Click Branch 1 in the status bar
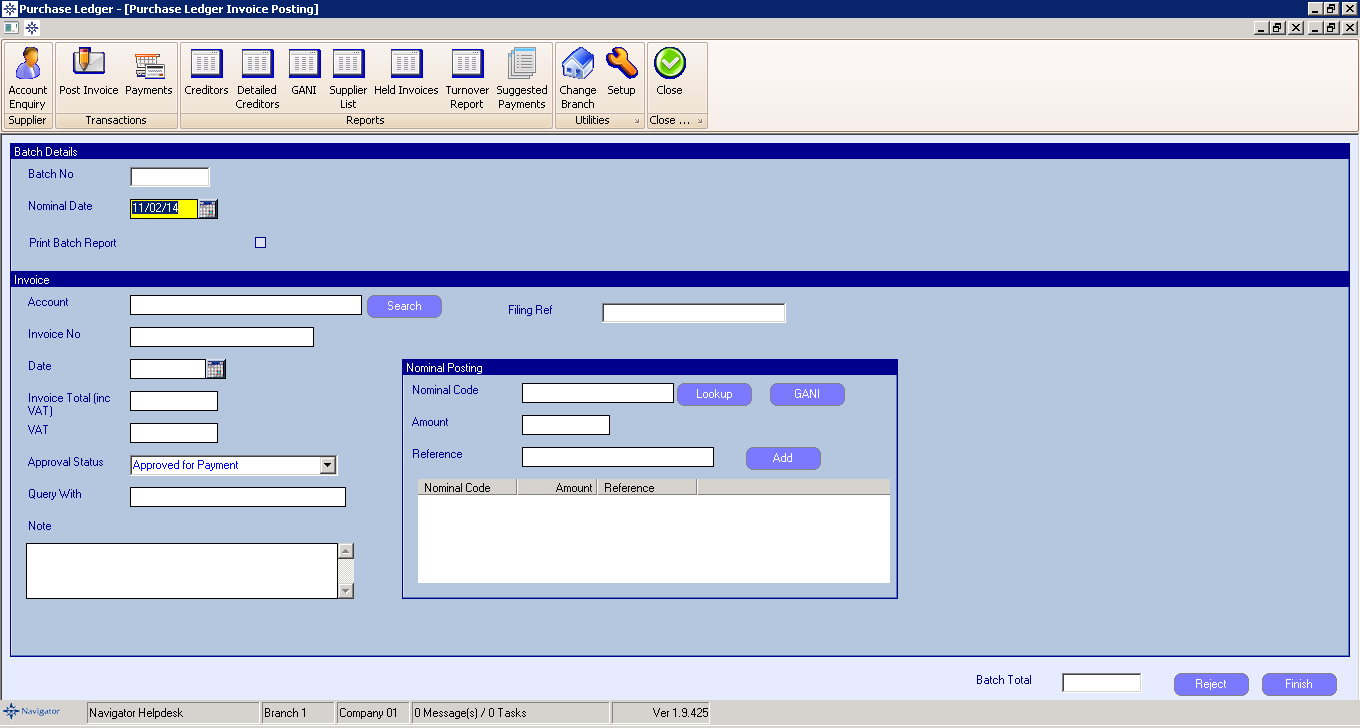1360x728 pixels. pos(298,713)
